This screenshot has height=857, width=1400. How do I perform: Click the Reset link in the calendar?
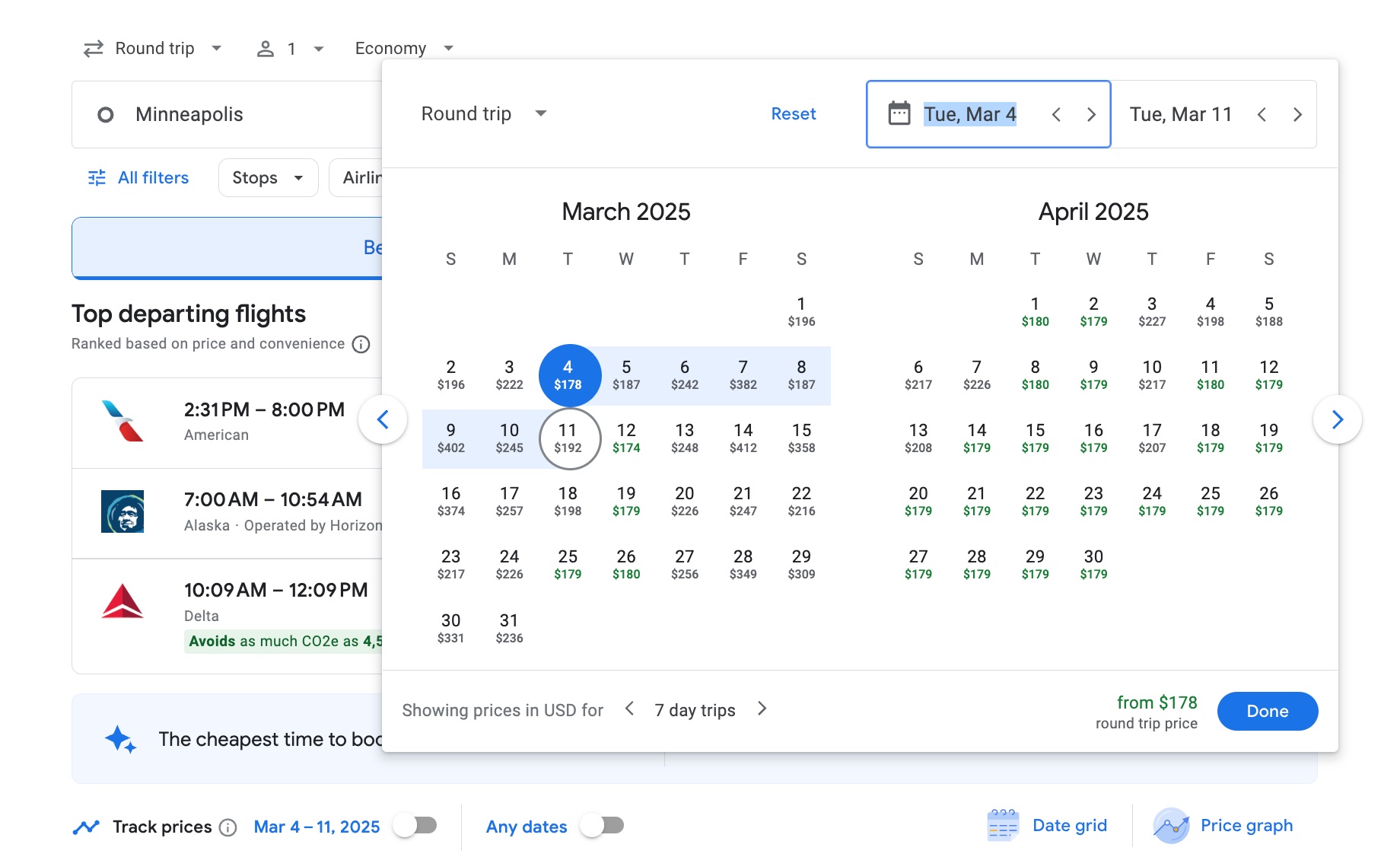(x=794, y=113)
